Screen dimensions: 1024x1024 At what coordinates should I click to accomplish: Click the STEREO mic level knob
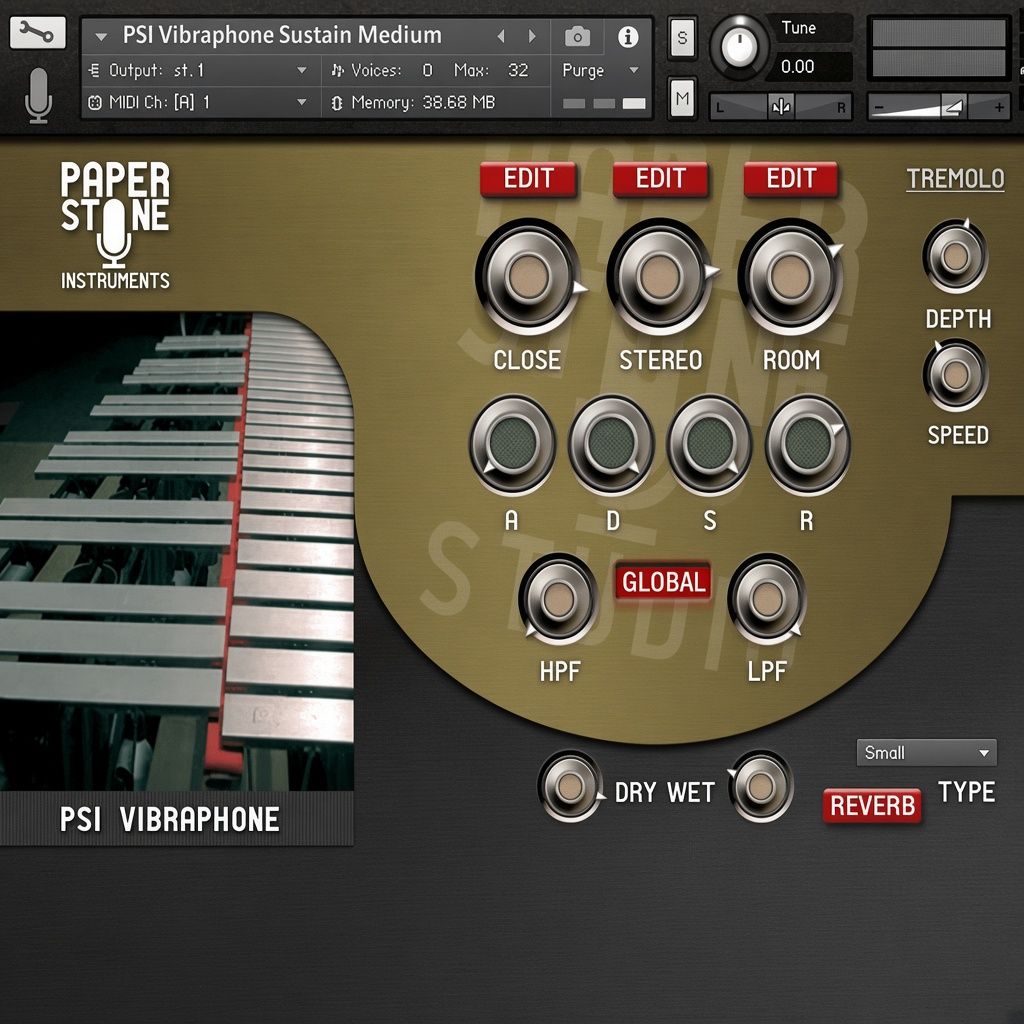pyautogui.click(x=660, y=277)
